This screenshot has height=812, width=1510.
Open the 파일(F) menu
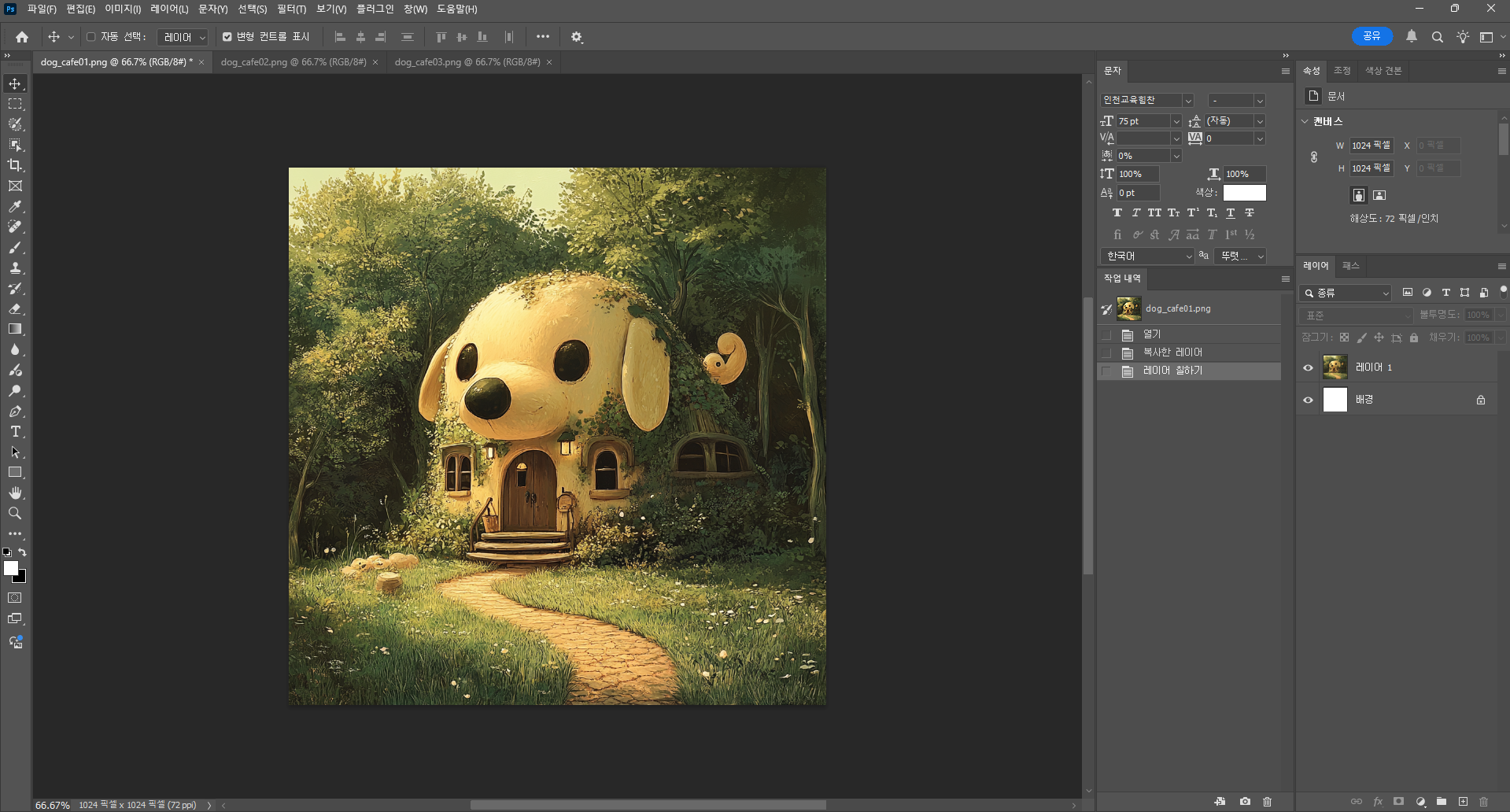42,9
